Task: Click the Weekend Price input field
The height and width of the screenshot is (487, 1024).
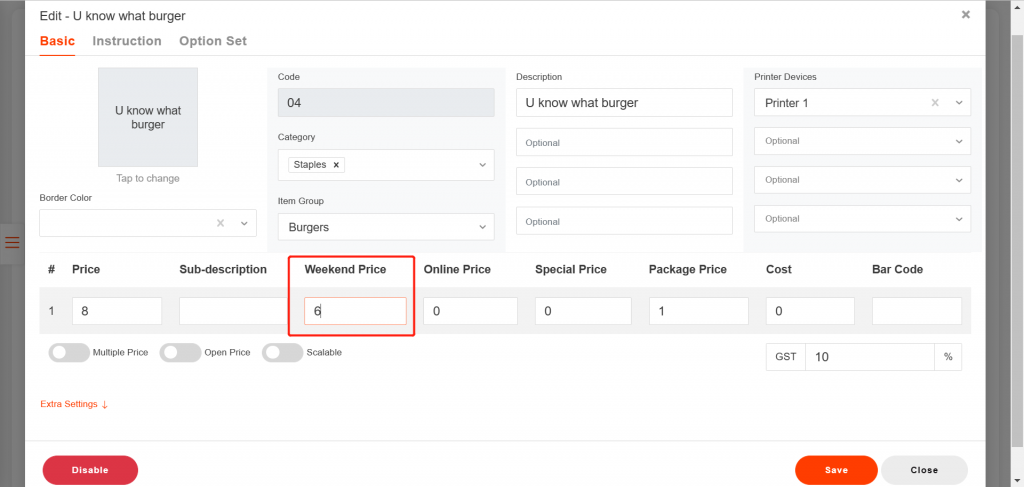Action: [x=355, y=311]
